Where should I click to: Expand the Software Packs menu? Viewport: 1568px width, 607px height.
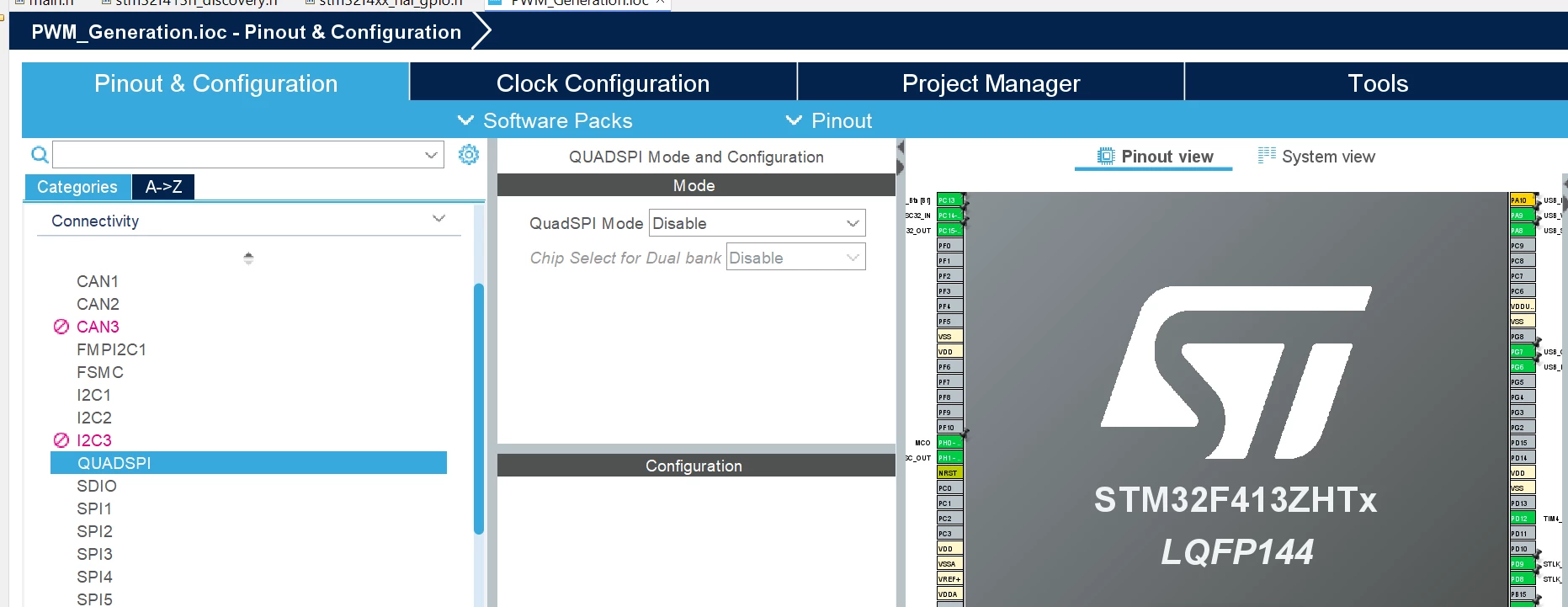(x=545, y=120)
